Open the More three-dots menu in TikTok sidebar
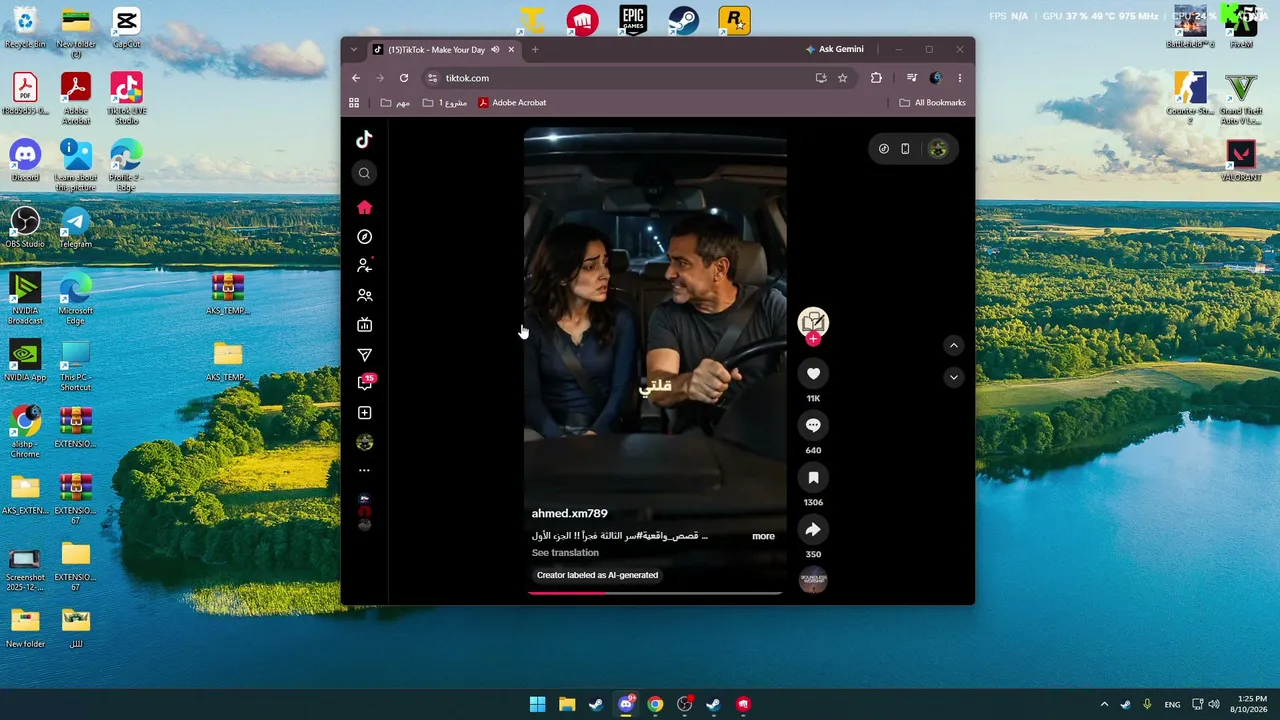Viewport: 1280px width, 720px height. pyautogui.click(x=364, y=470)
